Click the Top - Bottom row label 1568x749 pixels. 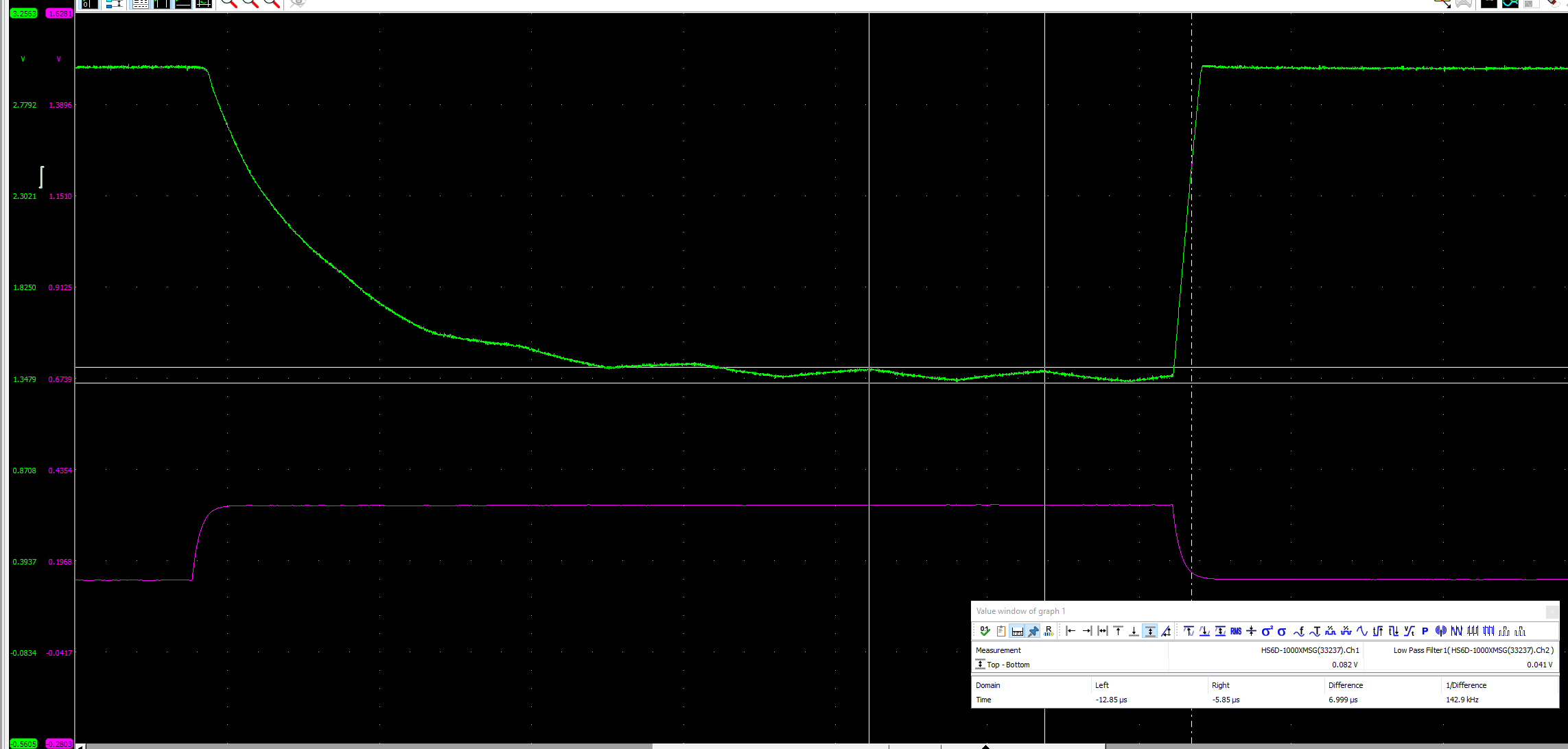click(1007, 664)
